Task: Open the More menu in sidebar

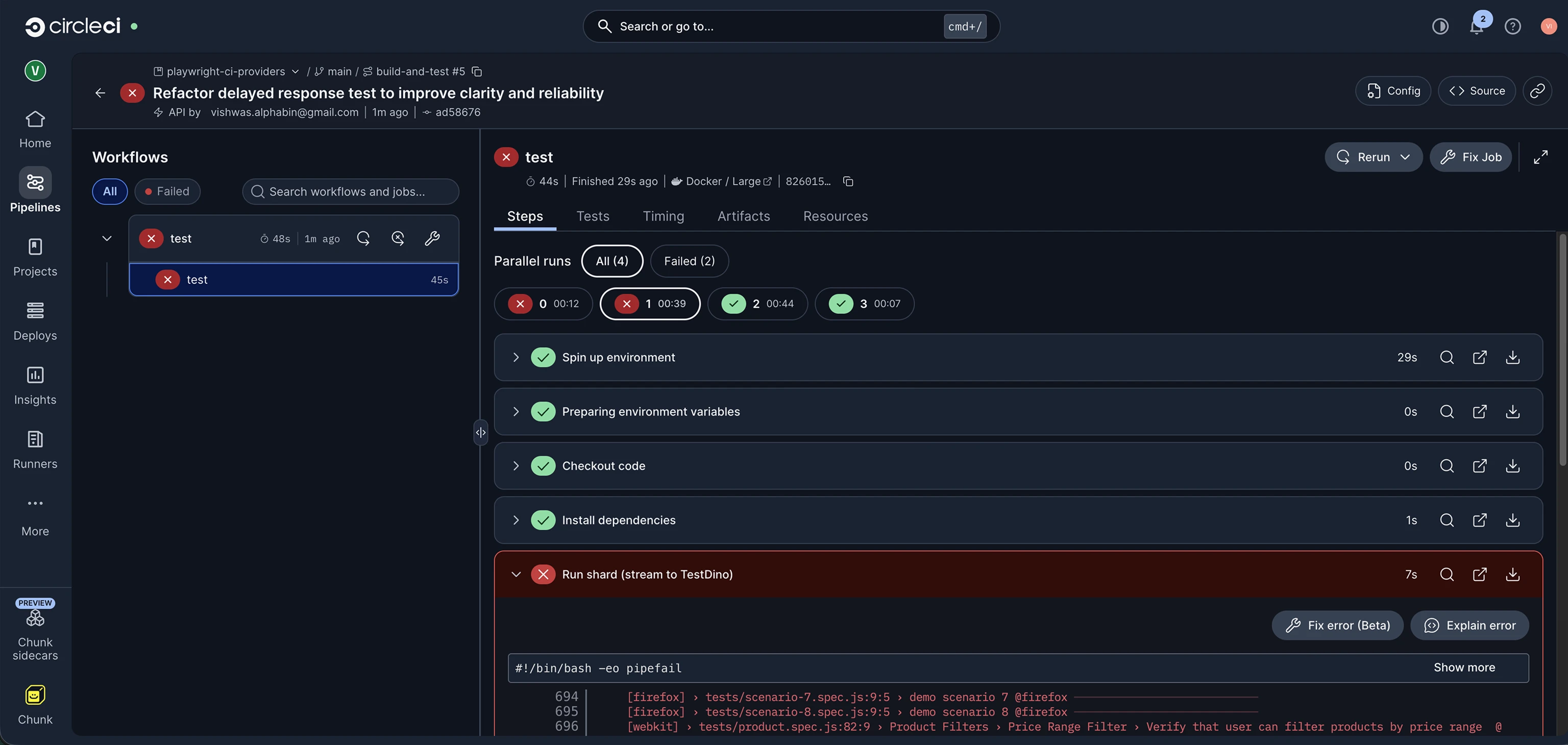Action: (35, 517)
